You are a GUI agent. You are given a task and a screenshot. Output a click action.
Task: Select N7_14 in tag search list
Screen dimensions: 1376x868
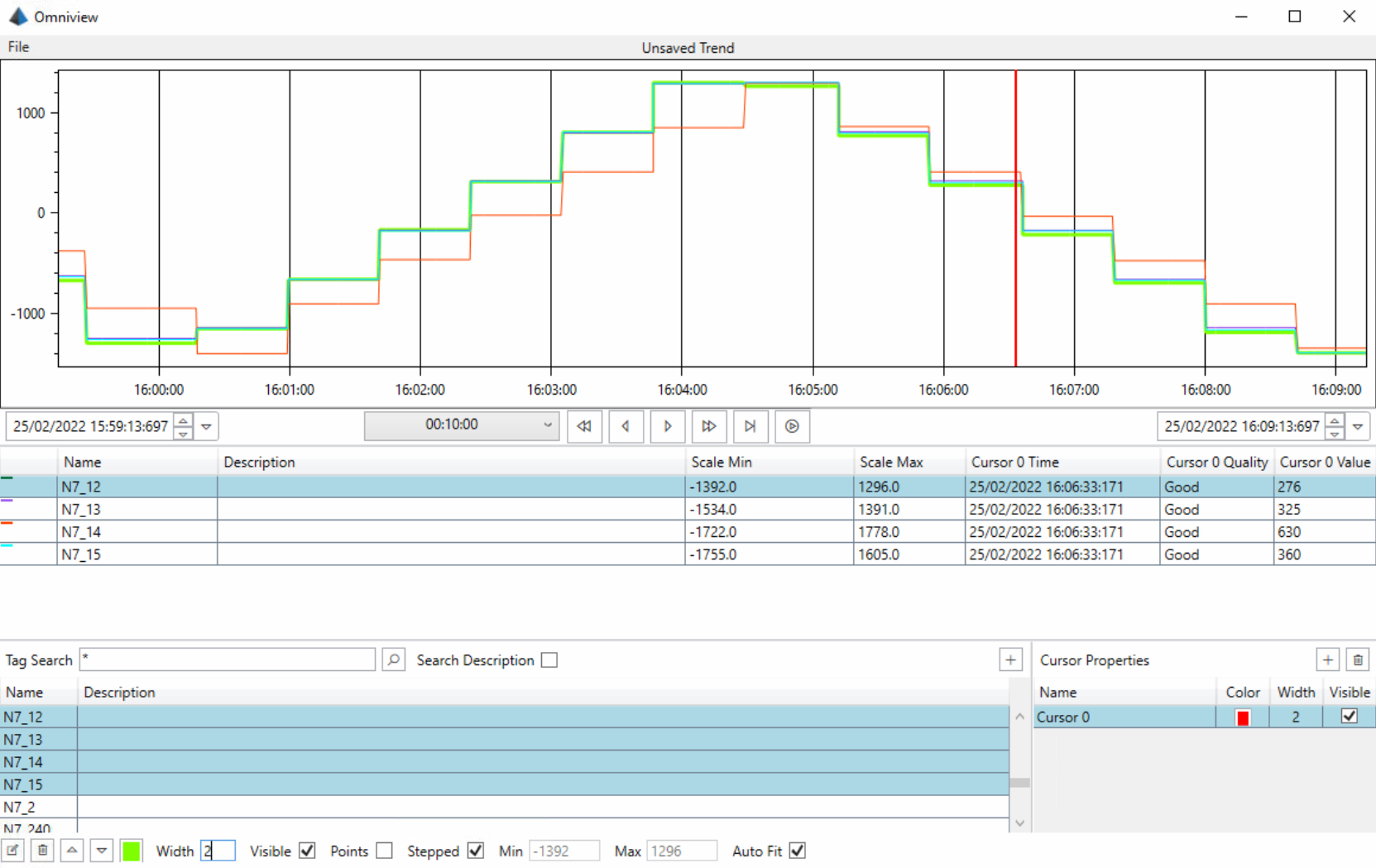(505, 761)
